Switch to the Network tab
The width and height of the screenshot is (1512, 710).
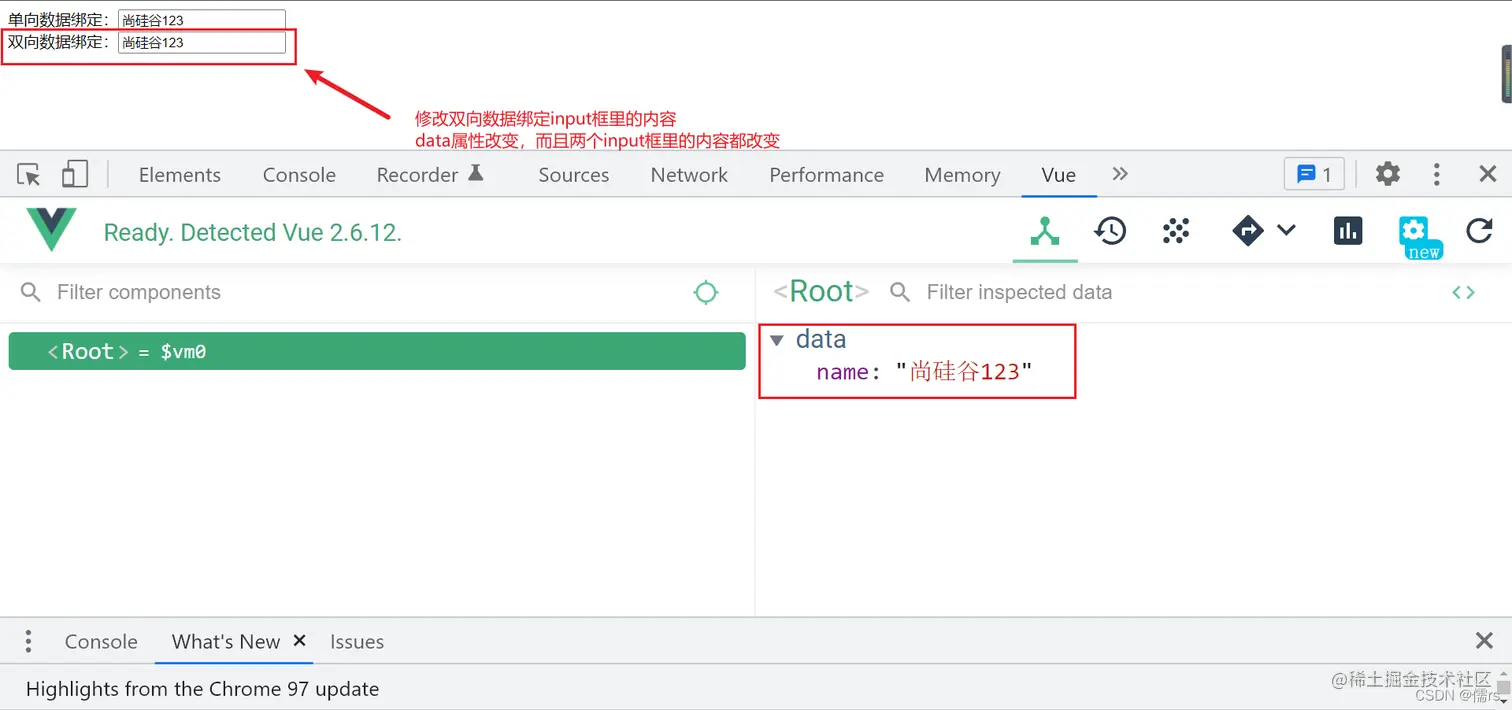pyautogui.click(x=689, y=174)
